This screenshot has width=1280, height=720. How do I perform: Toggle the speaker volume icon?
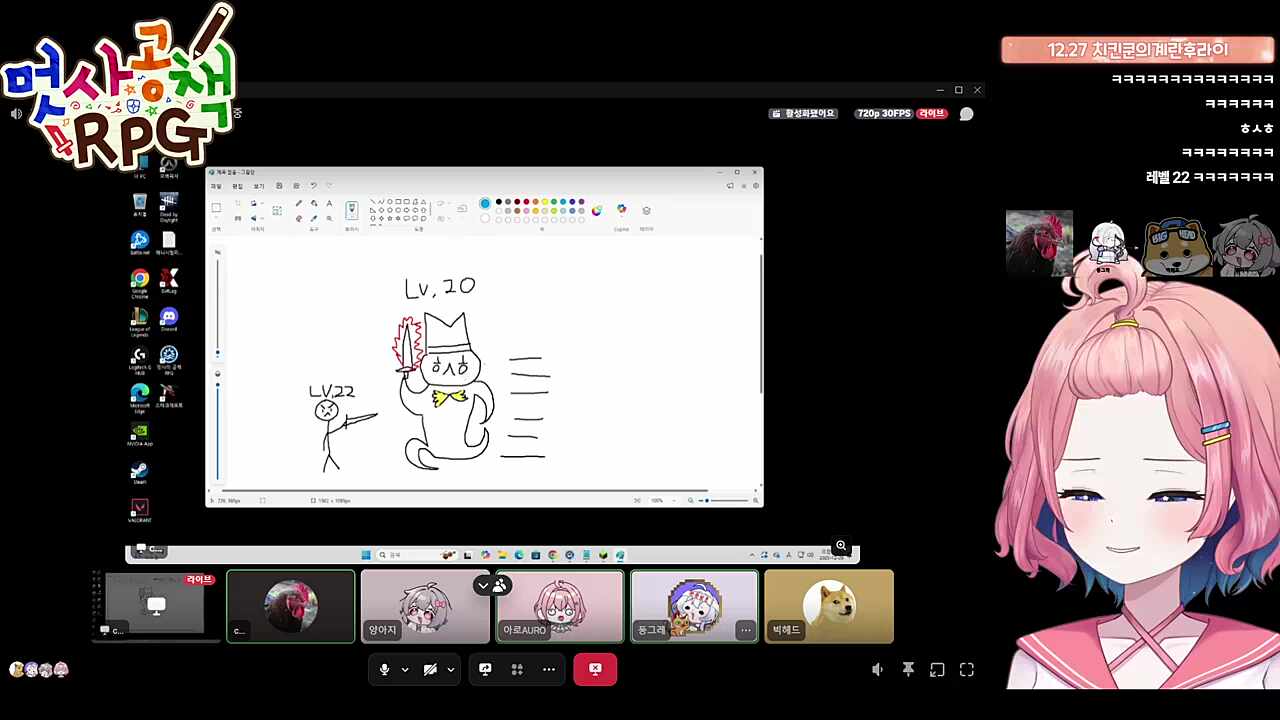(x=877, y=669)
